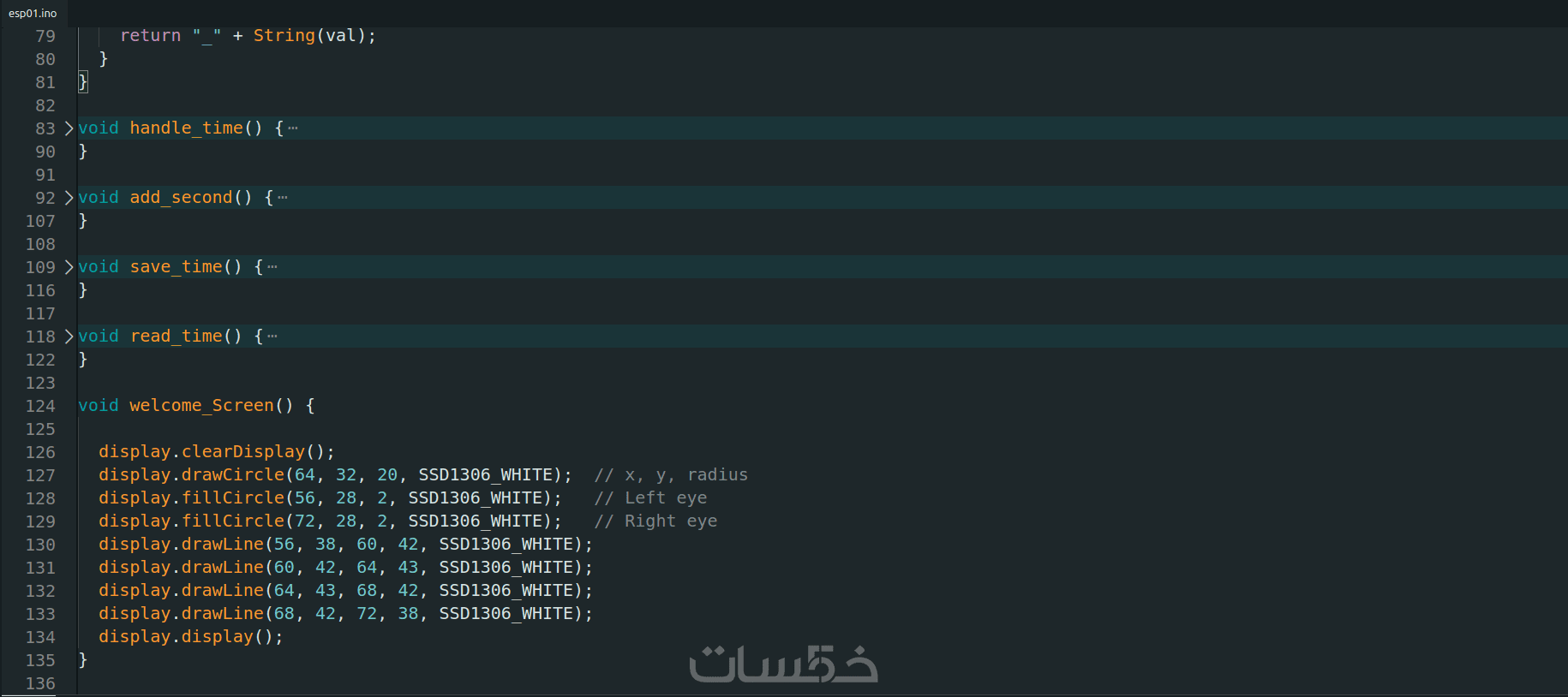The image size is (1568, 697).
Task: Click the ellipsis after handle_time() brace
Action: pyautogui.click(x=293, y=128)
